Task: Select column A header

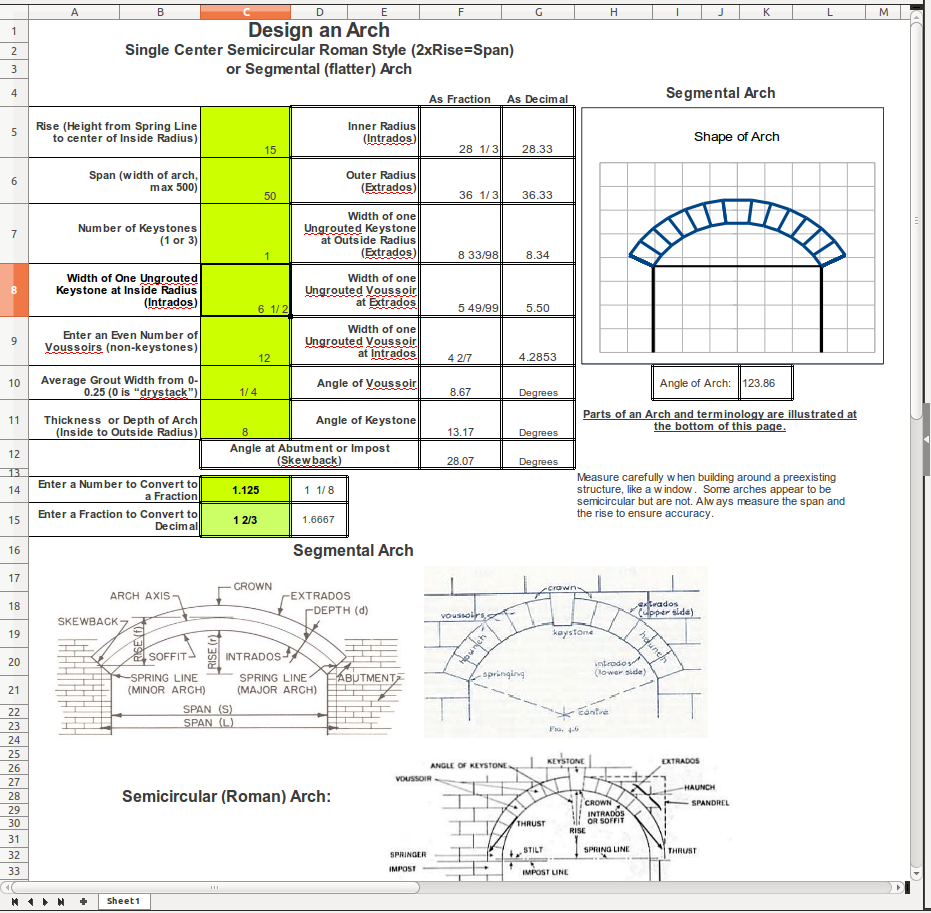Action: (x=74, y=12)
